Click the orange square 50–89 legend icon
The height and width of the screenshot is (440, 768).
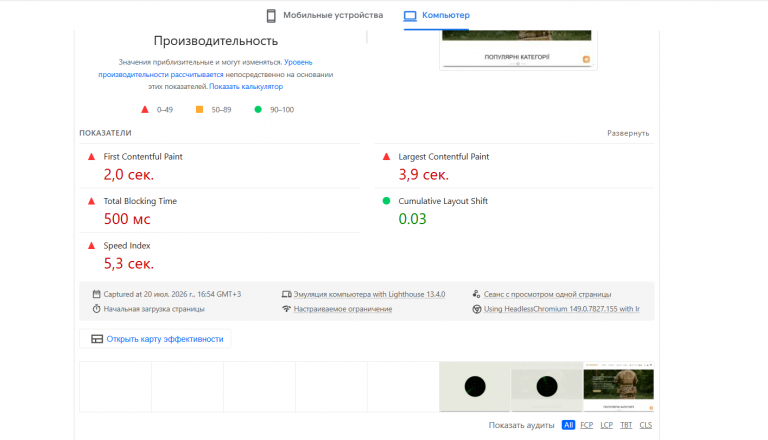pyautogui.click(x=199, y=109)
